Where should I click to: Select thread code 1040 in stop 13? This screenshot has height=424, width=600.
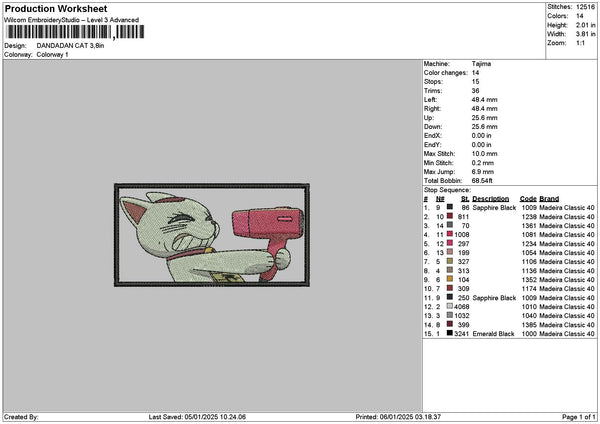(x=529, y=316)
